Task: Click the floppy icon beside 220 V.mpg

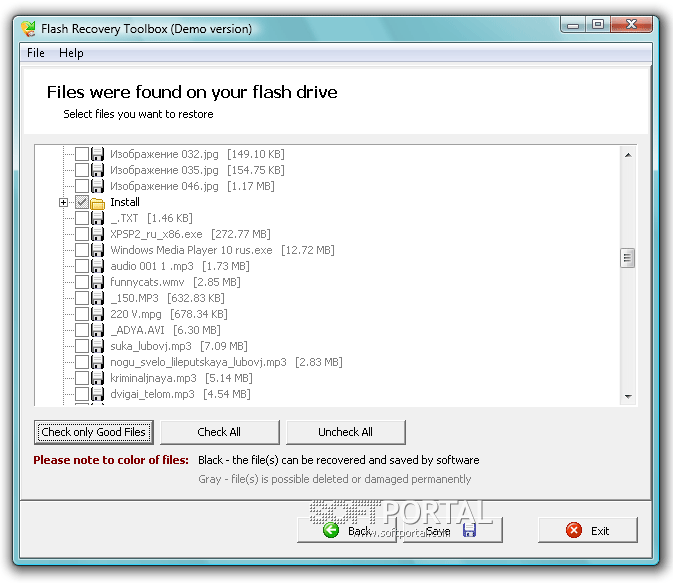Action: 97,314
